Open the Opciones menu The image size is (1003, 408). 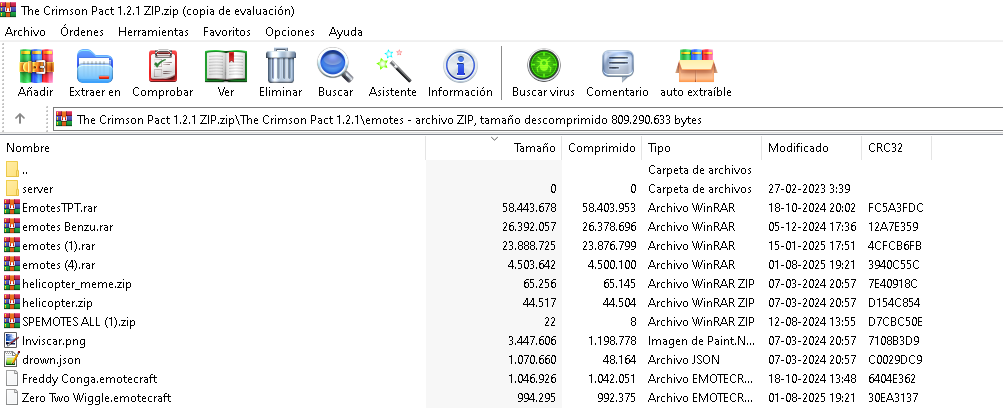[290, 32]
